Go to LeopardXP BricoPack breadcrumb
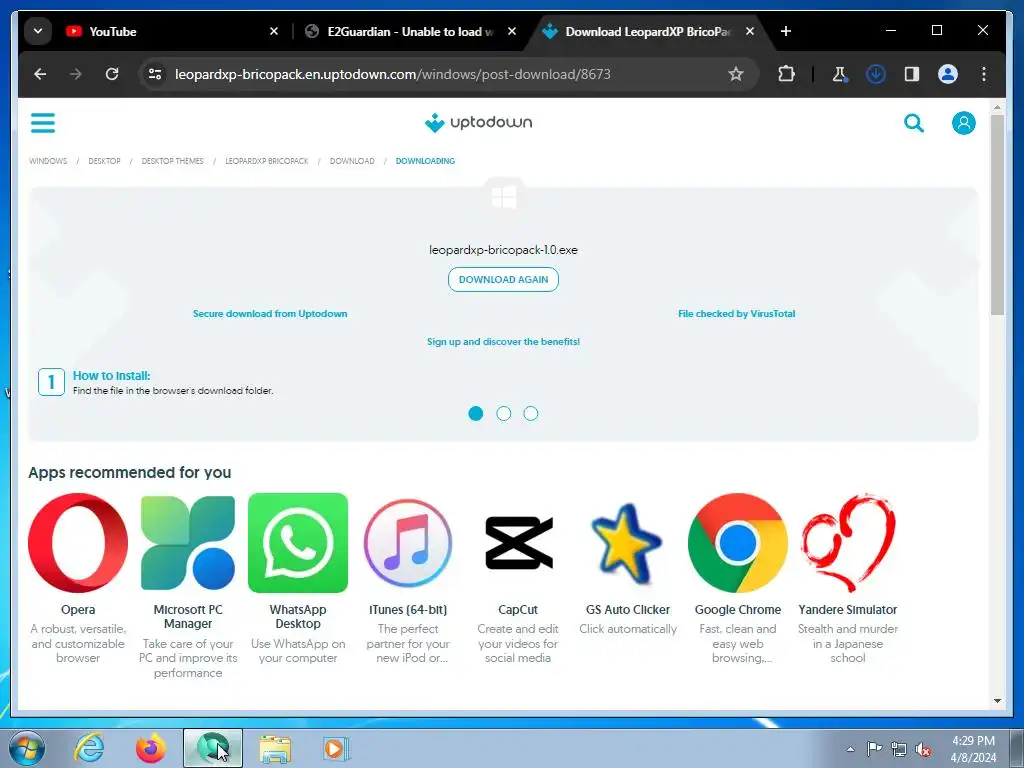The image size is (1024, 768). click(x=266, y=161)
